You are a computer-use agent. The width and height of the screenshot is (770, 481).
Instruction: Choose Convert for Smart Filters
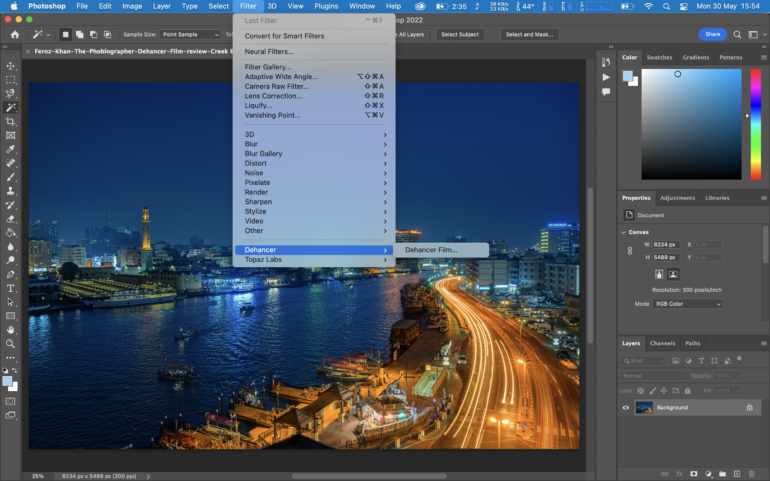[x=314, y=36]
